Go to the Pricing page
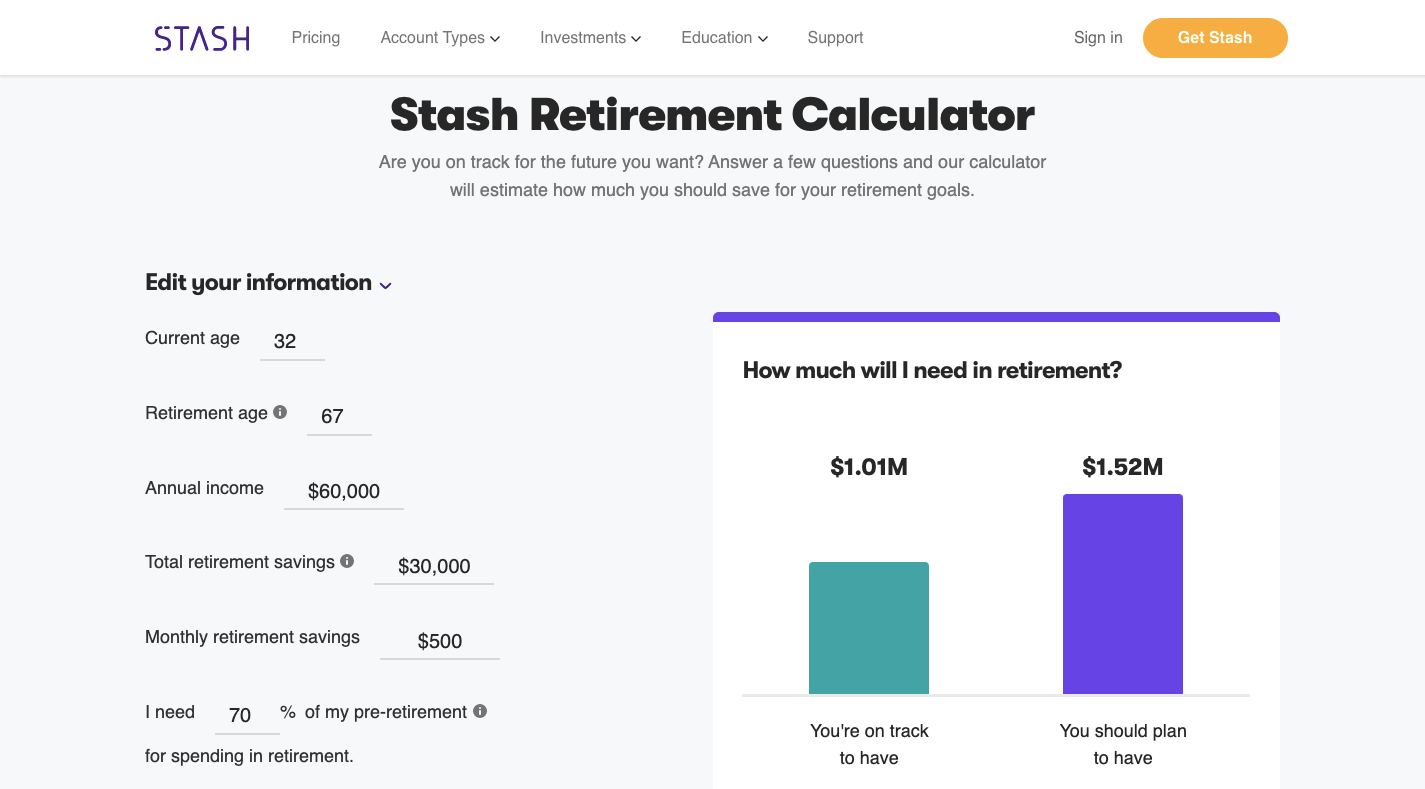 316,38
